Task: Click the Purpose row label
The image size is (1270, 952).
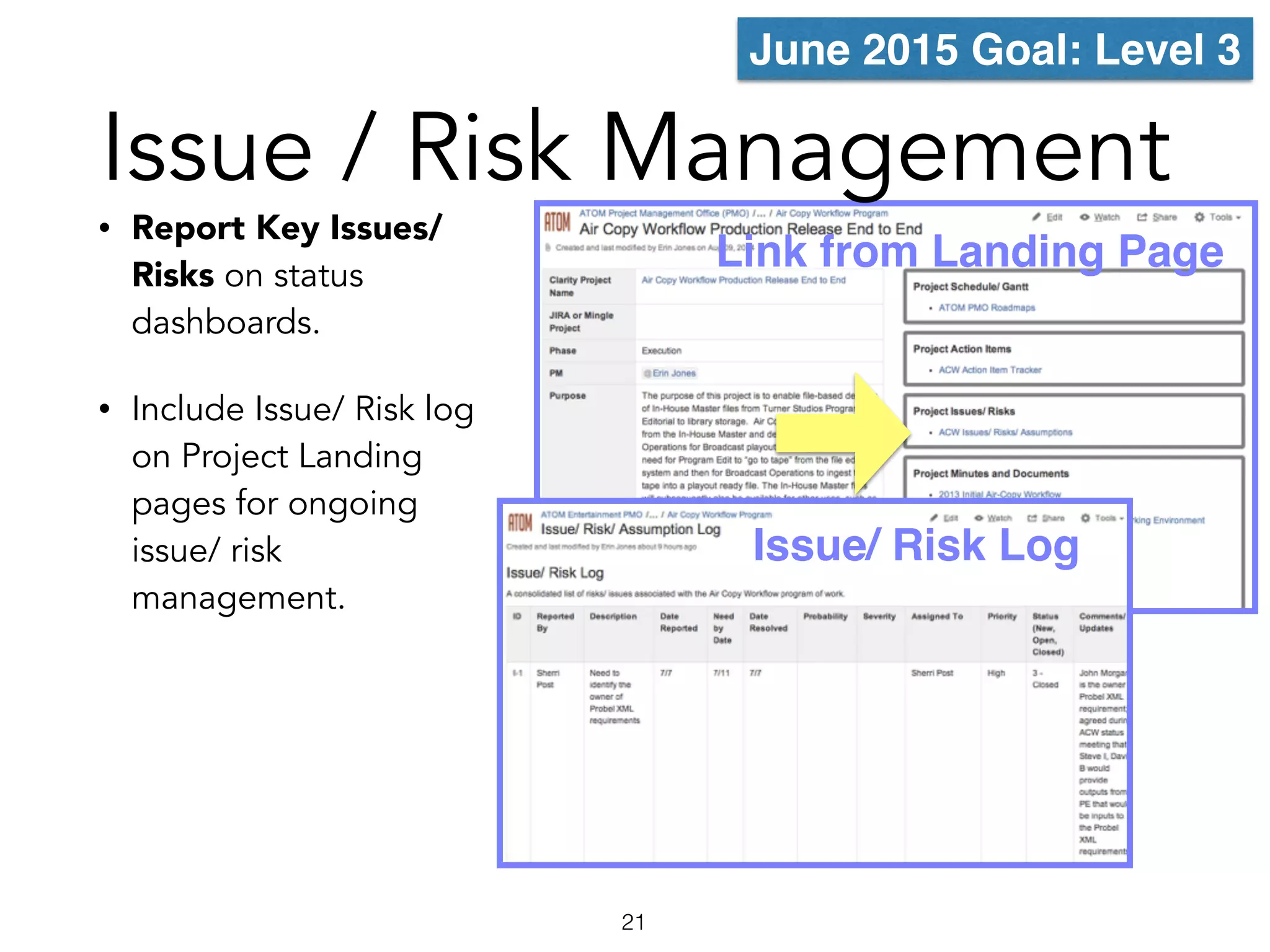Action: (567, 395)
